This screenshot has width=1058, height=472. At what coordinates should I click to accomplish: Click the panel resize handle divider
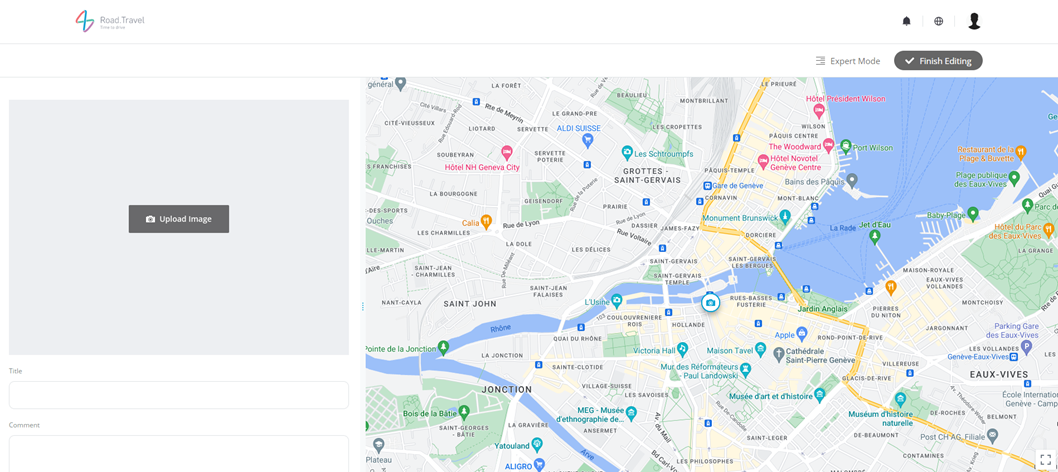click(362, 307)
